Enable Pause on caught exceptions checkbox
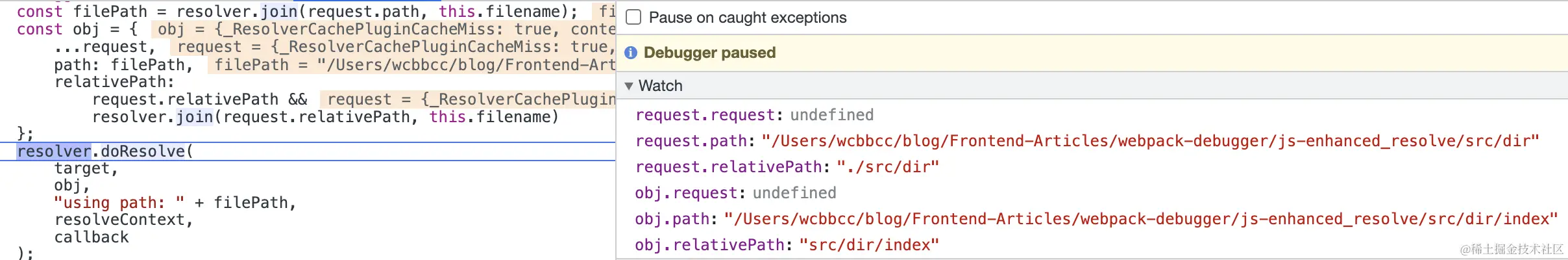 [x=633, y=18]
